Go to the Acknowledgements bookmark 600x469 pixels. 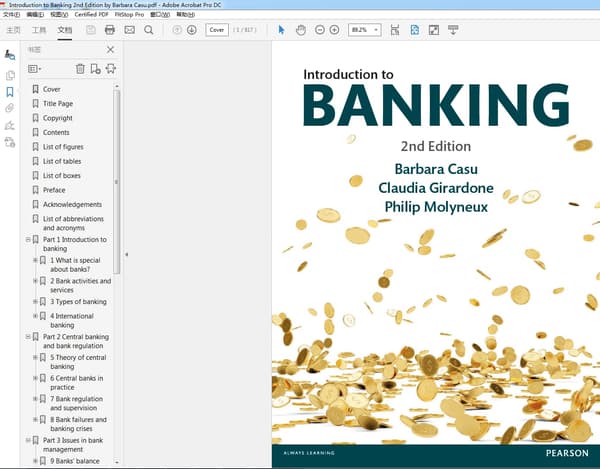click(x=72, y=205)
